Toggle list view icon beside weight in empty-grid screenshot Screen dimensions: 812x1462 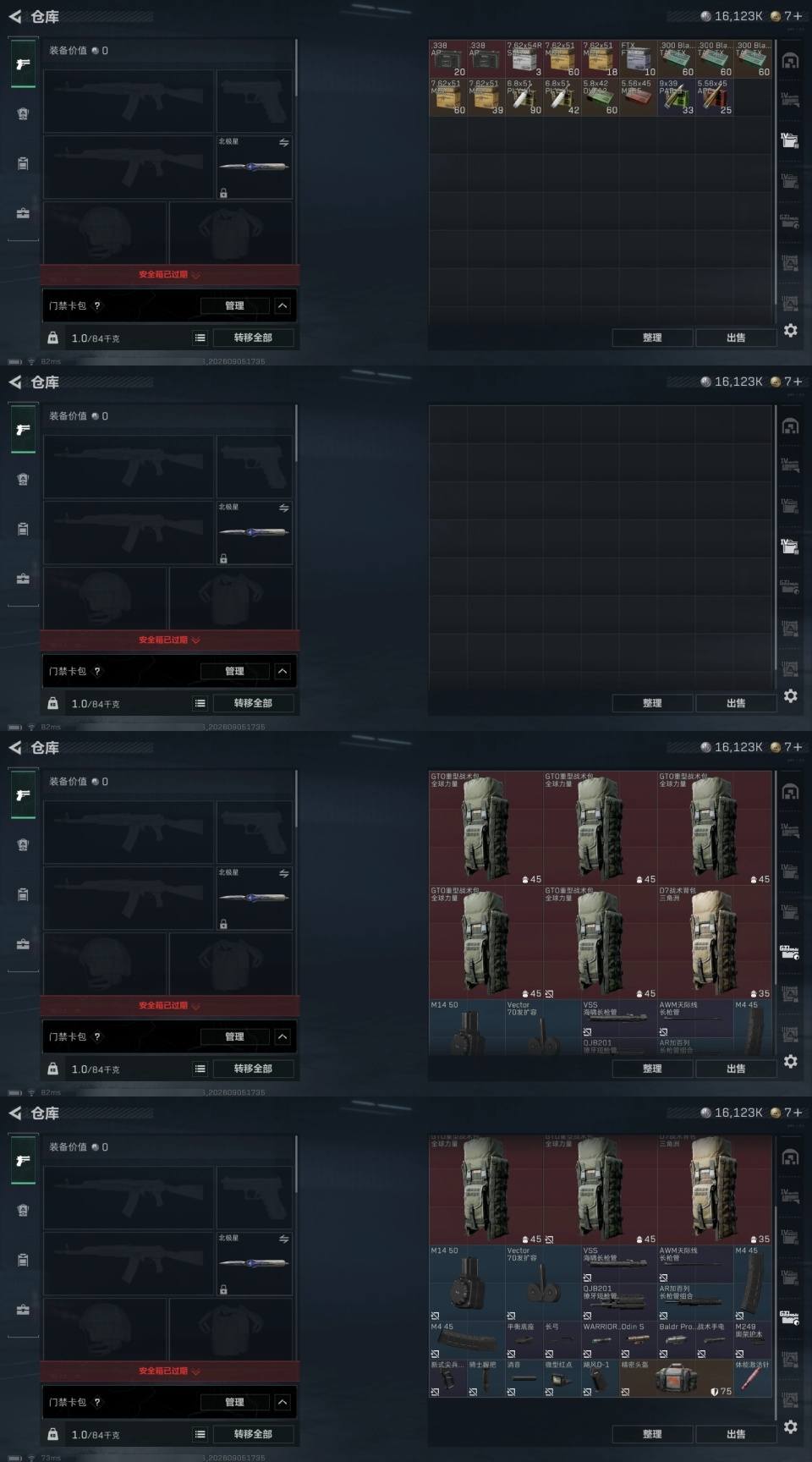click(x=200, y=703)
